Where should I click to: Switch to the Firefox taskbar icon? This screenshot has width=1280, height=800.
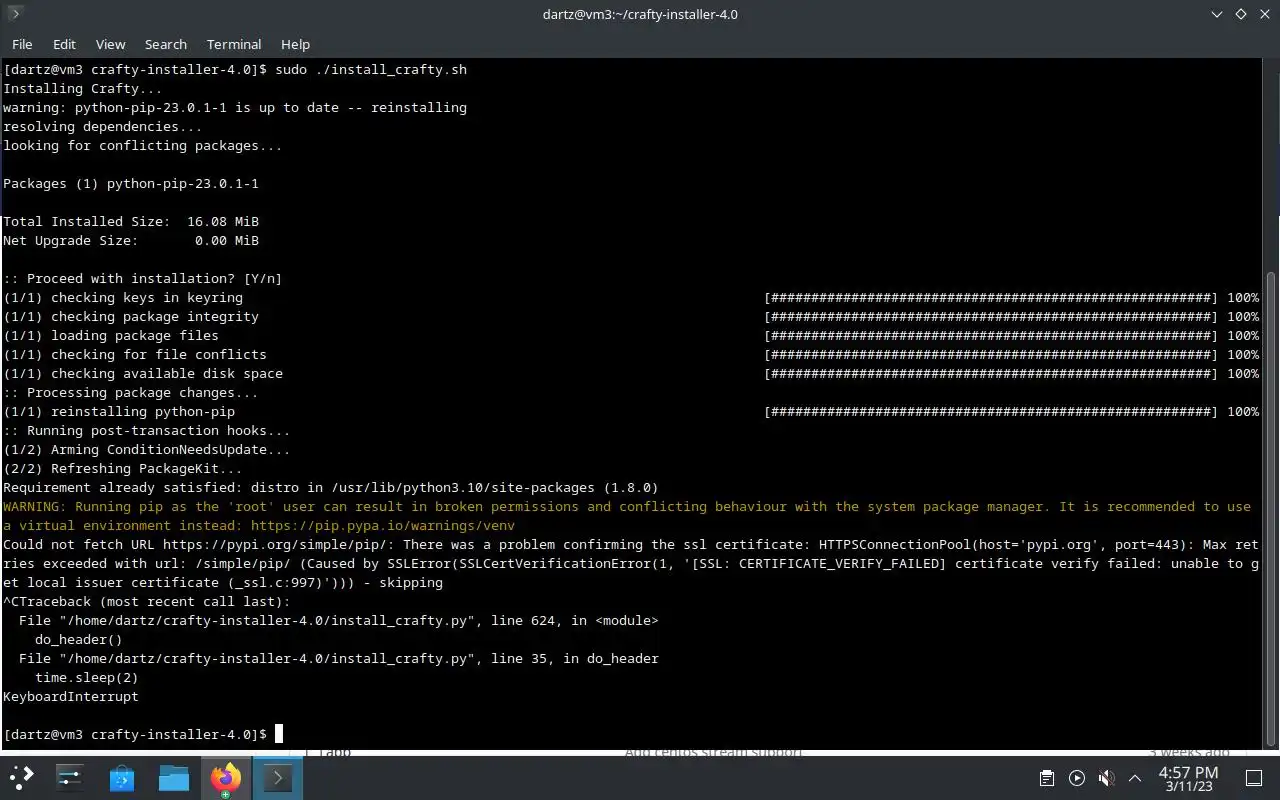(x=225, y=777)
